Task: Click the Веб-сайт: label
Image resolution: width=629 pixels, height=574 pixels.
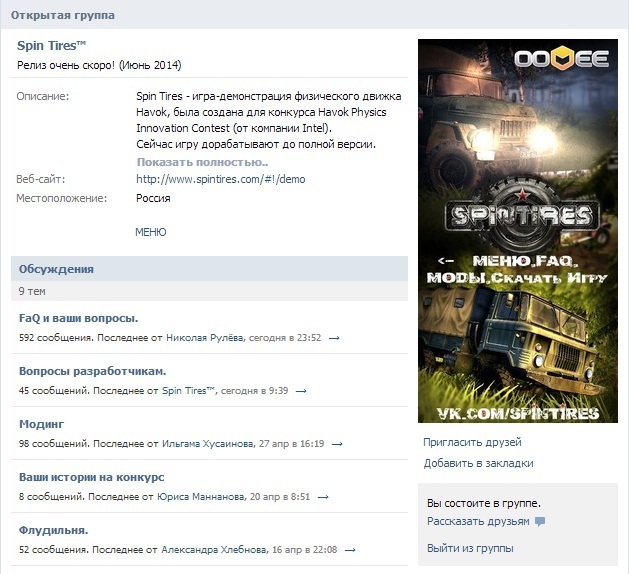Action: click(x=41, y=179)
